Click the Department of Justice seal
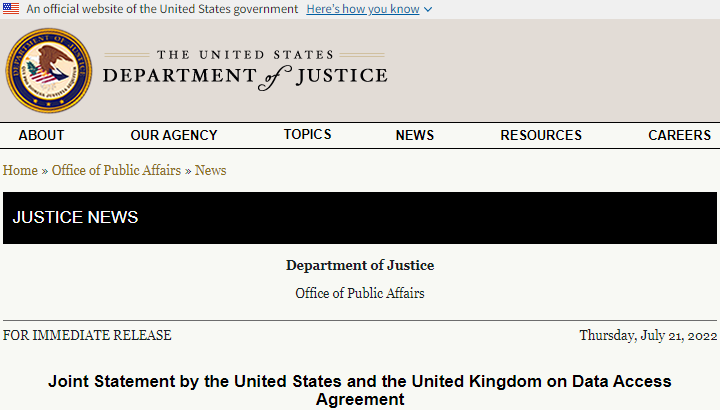 (x=49, y=70)
